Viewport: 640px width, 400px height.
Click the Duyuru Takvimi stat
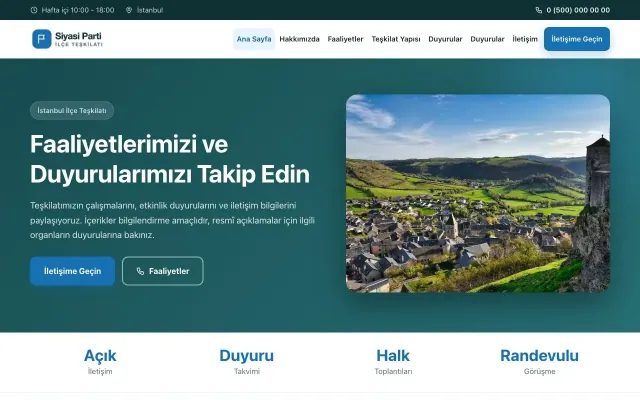pos(247,362)
